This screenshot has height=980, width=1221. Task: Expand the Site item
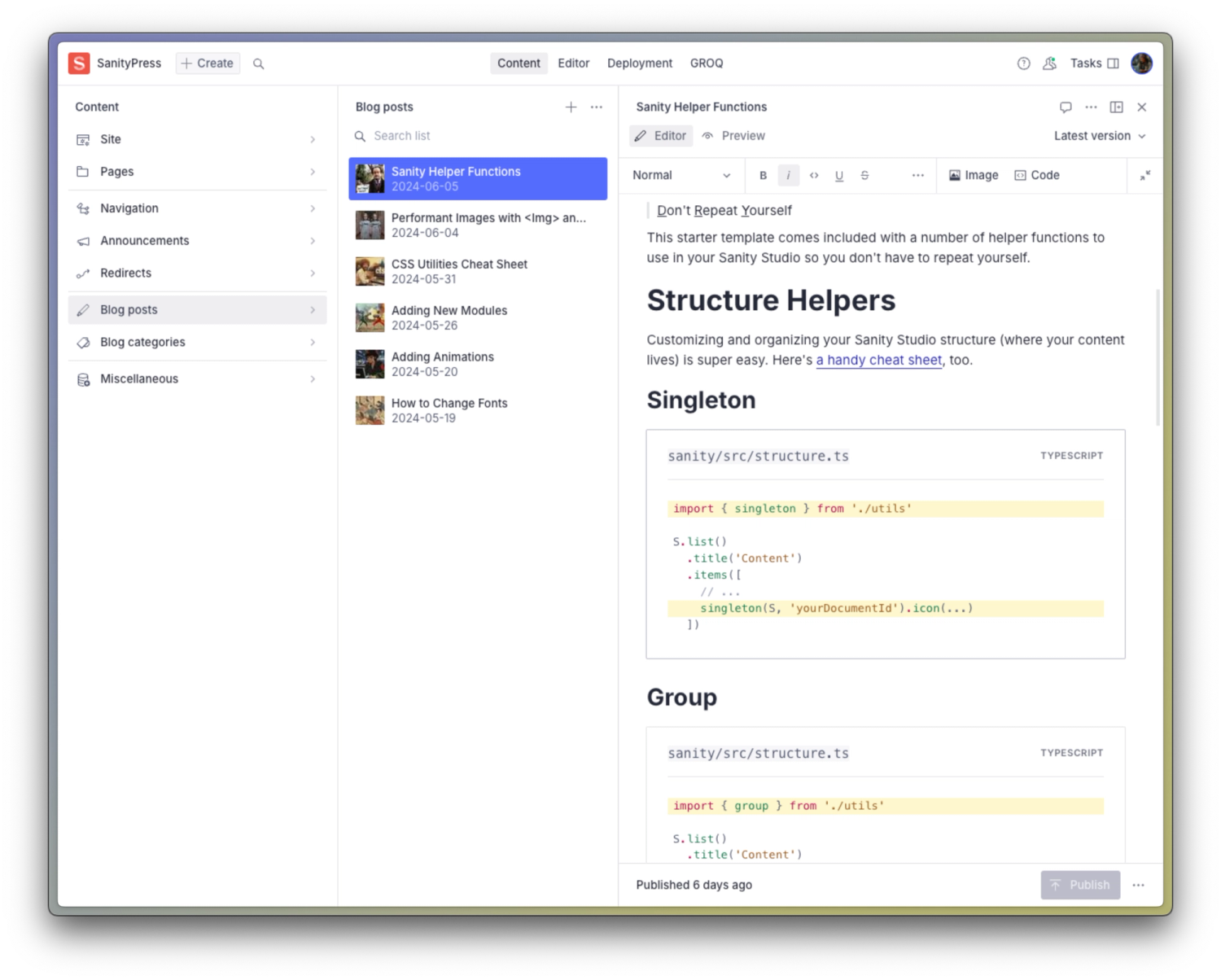tap(198, 139)
